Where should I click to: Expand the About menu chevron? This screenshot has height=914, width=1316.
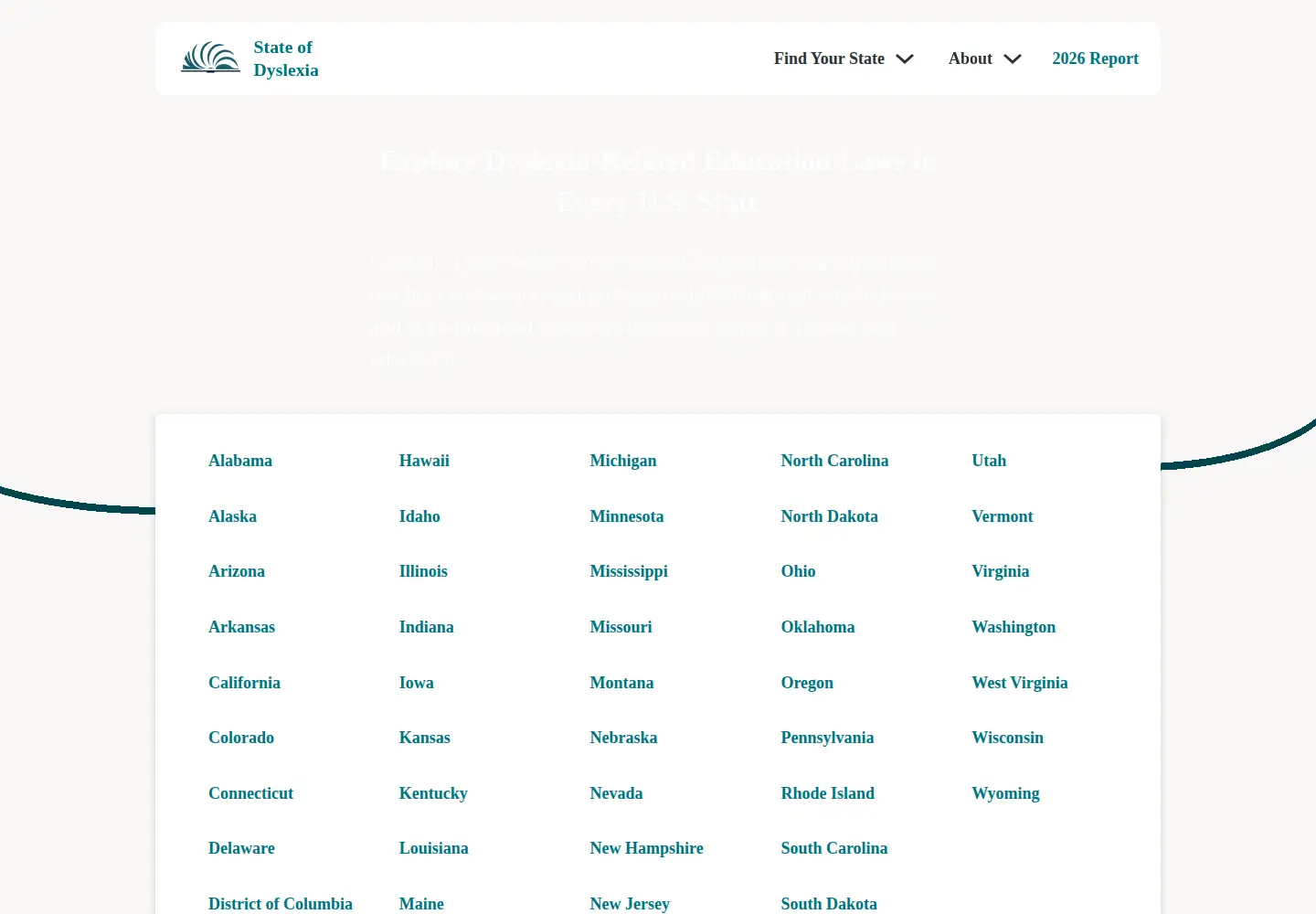(x=1013, y=58)
